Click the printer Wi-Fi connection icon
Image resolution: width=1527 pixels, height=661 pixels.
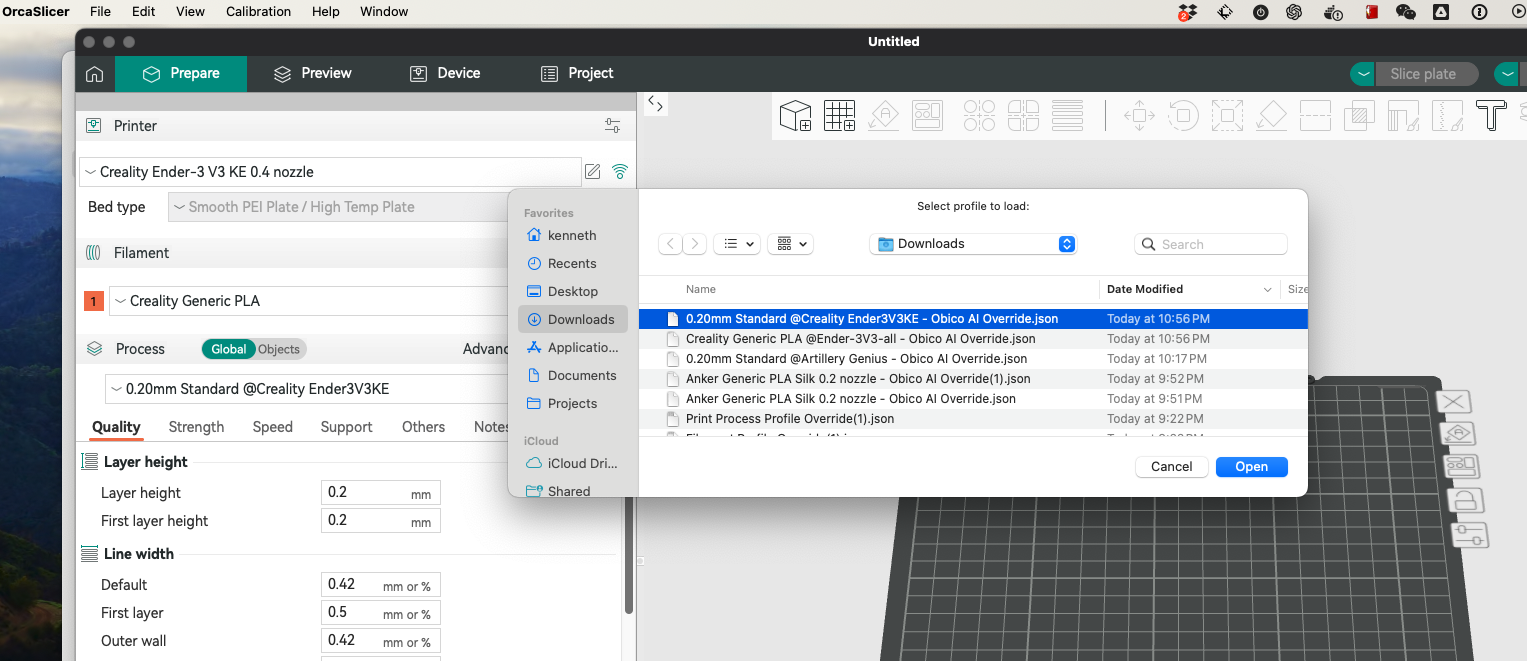(620, 171)
